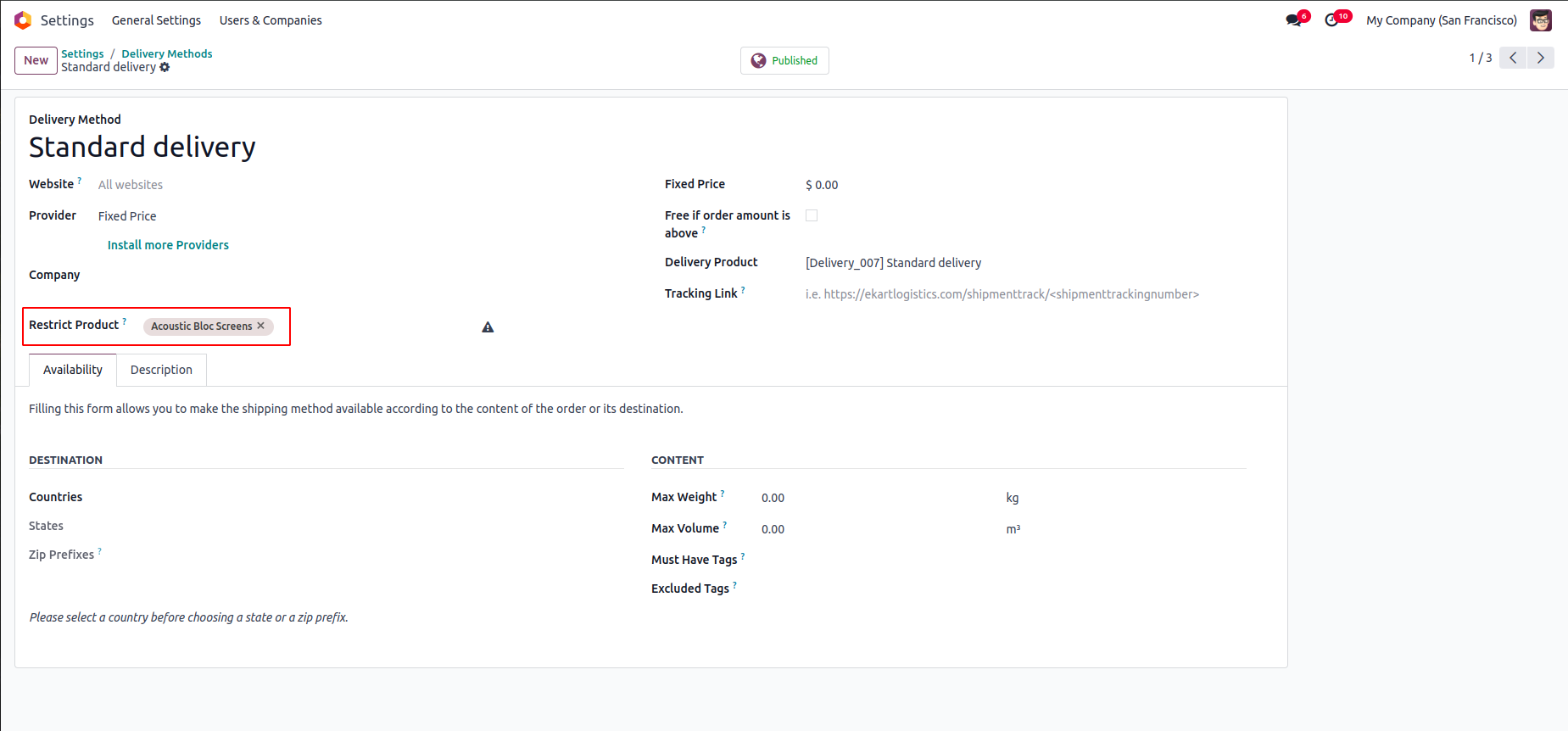Click the Odoo Settings app logo icon
The height and width of the screenshot is (731, 1568).
tap(23, 20)
